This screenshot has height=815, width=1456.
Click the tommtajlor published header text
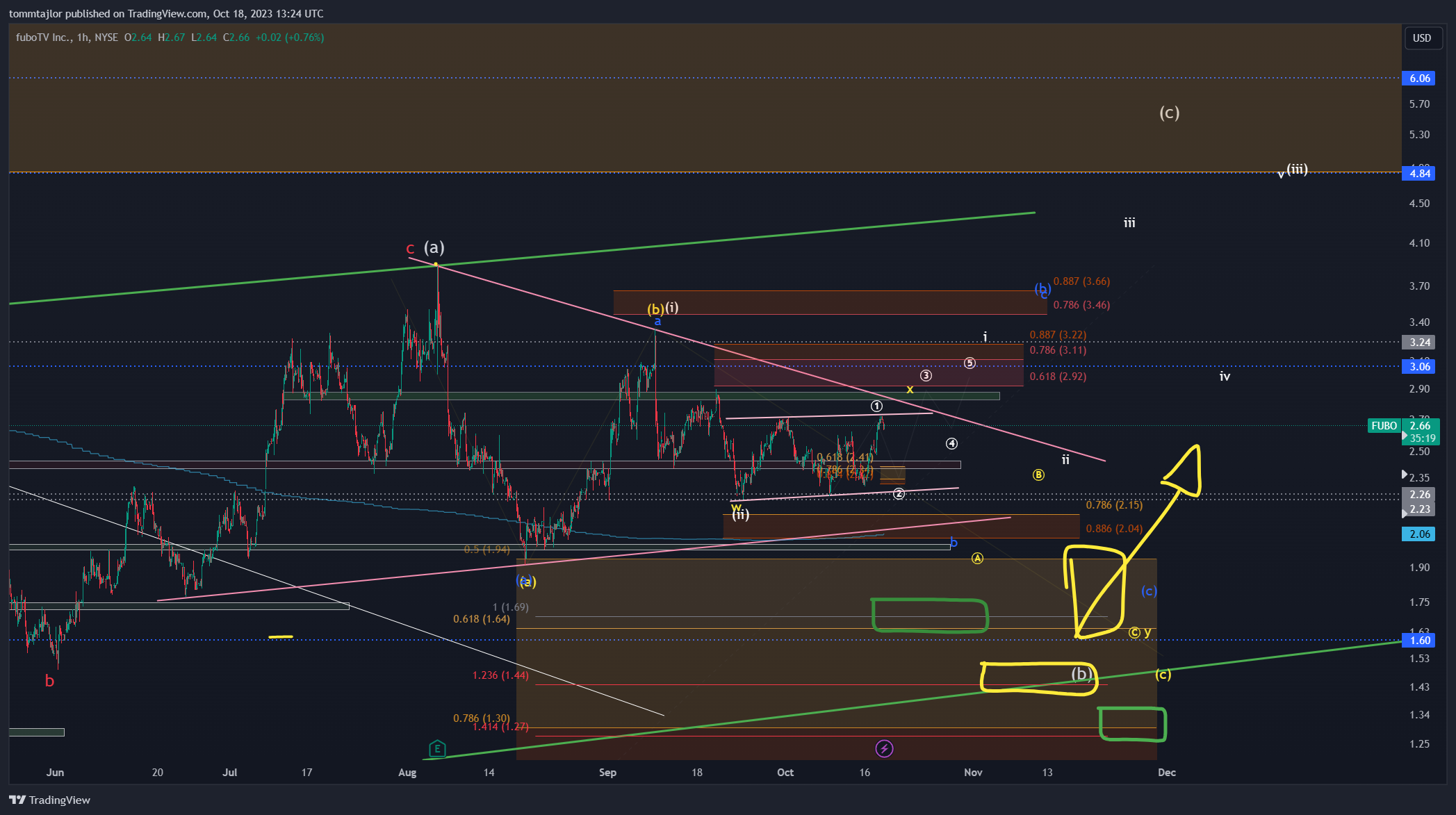(x=166, y=13)
